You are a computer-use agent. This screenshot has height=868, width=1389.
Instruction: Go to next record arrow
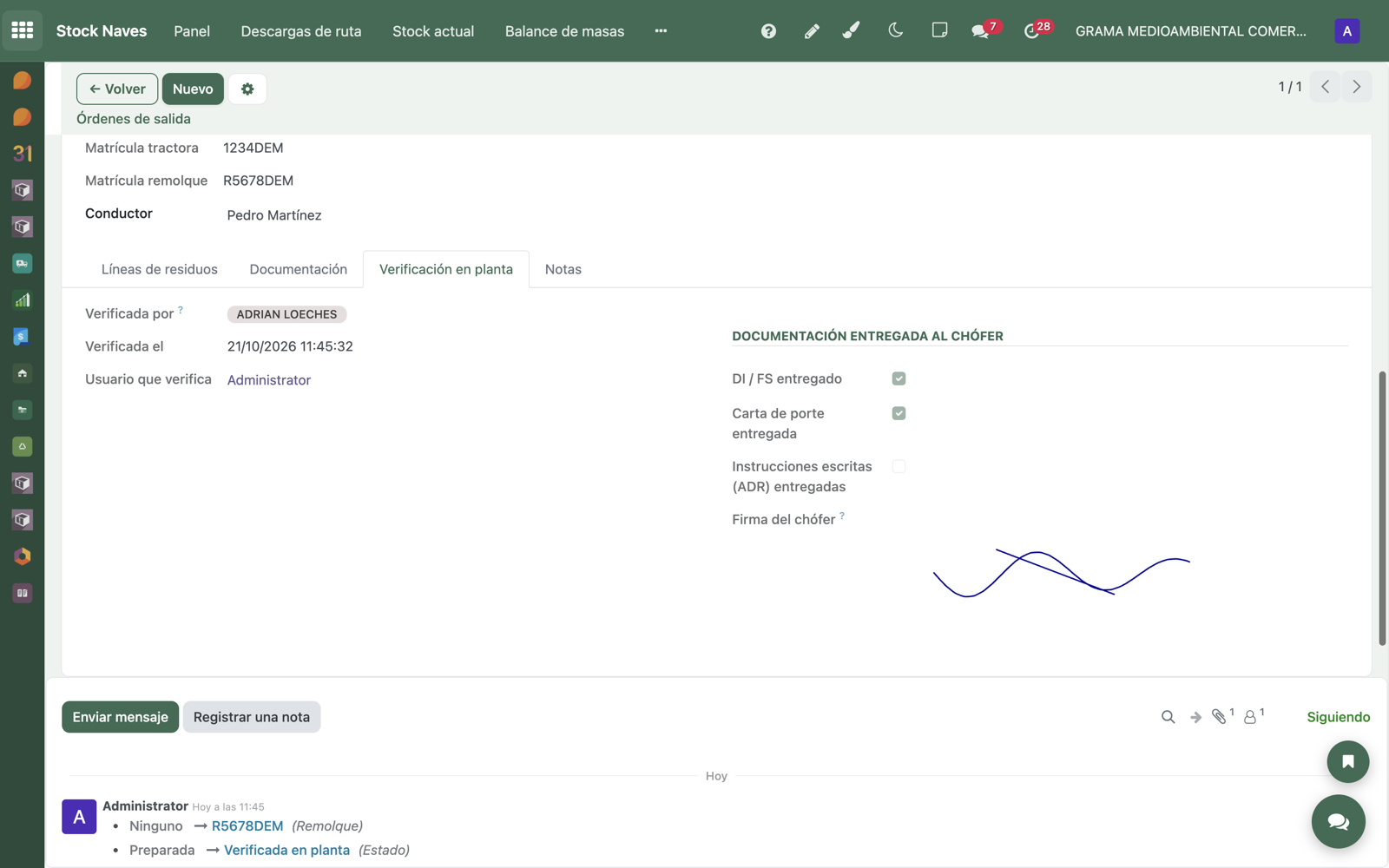click(x=1356, y=87)
